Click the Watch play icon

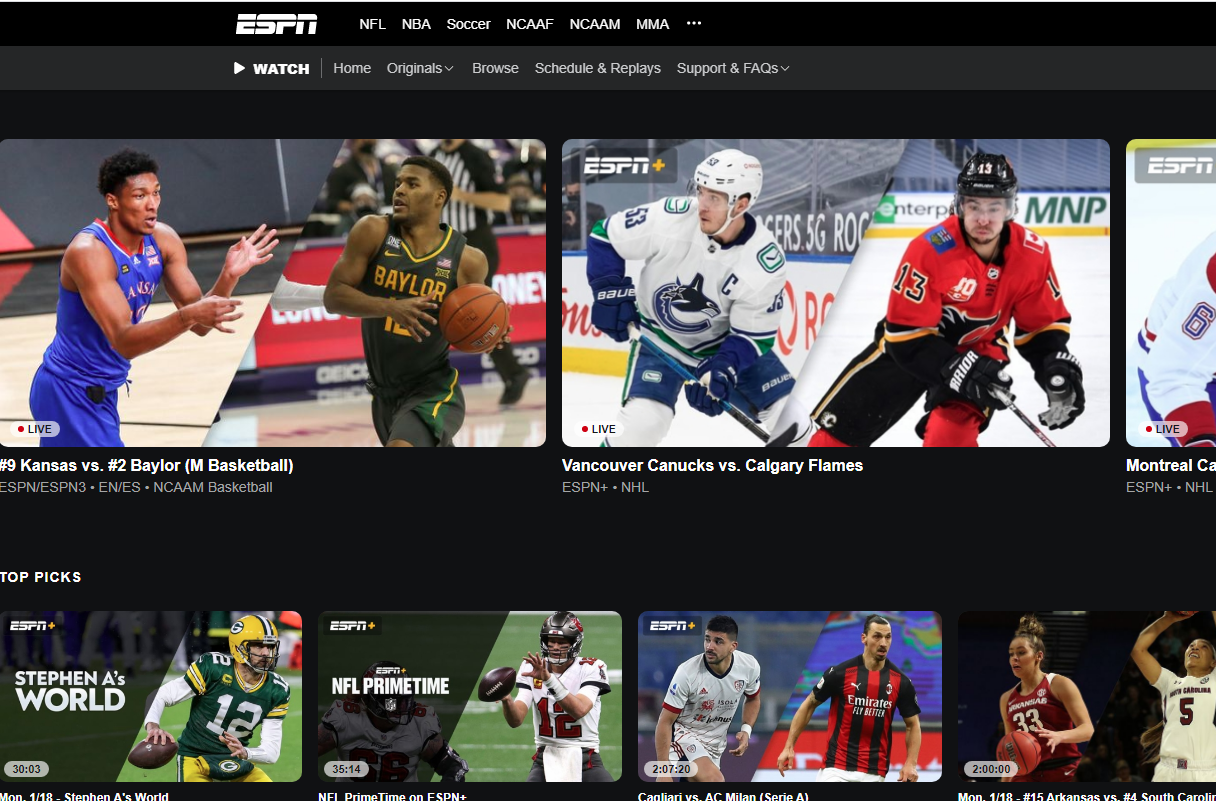pos(239,68)
